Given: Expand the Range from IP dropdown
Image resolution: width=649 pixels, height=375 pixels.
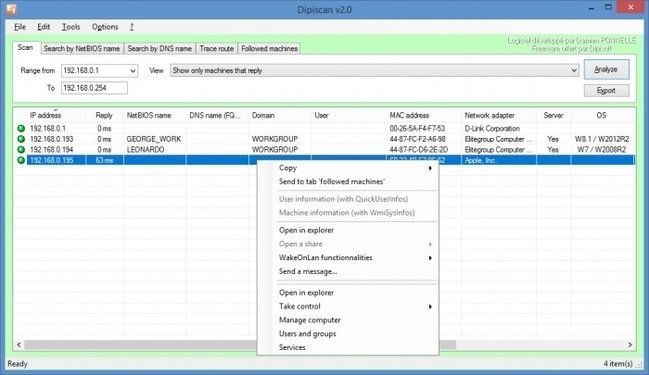Looking at the screenshot, I should (132, 71).
